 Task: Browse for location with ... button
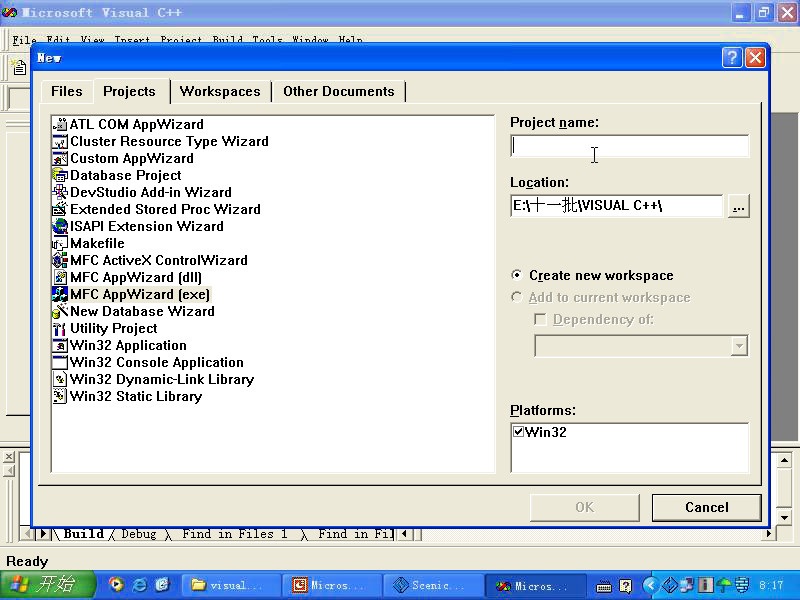738,206
